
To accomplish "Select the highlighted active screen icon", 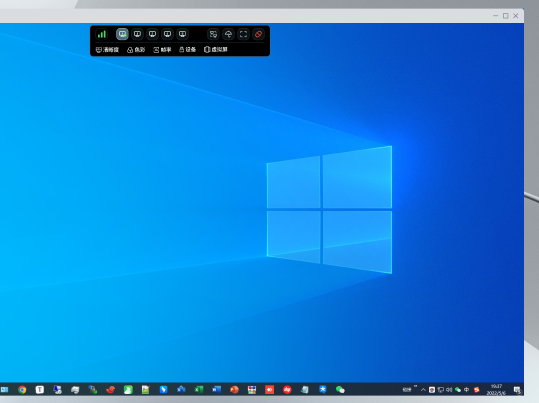I will tap(122, 34).
